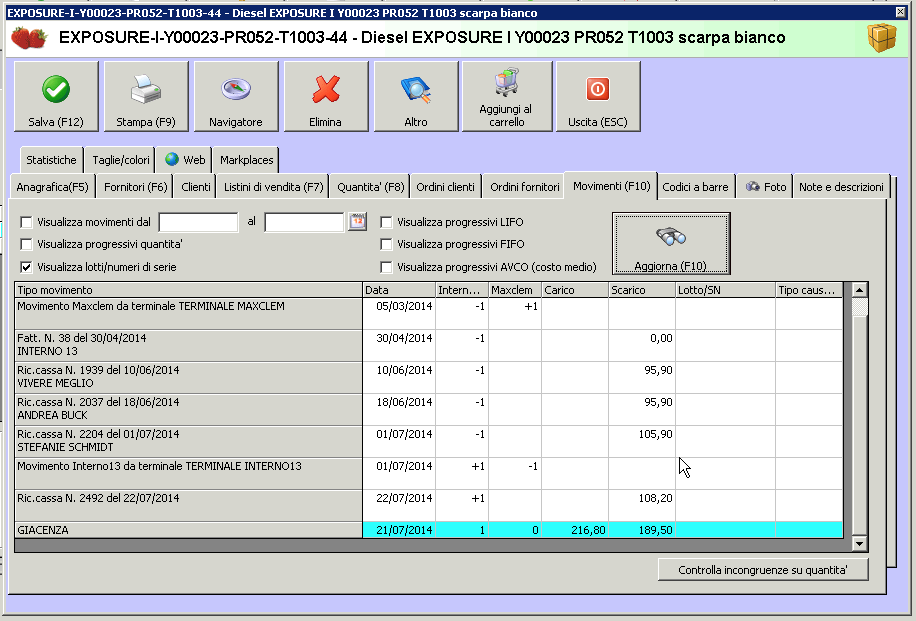916x621 pixels.
Task: Open the Taglie/colori tab
Action: pos(121,159)
